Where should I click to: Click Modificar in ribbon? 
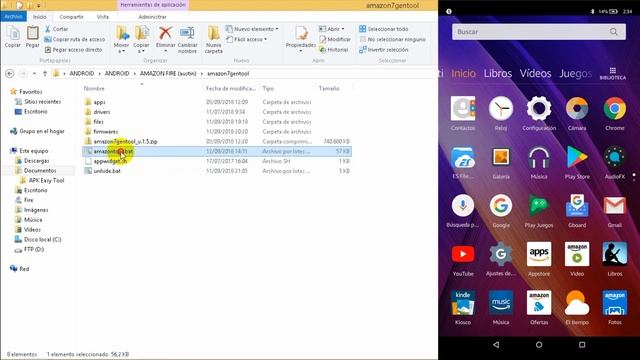point(335,39)
